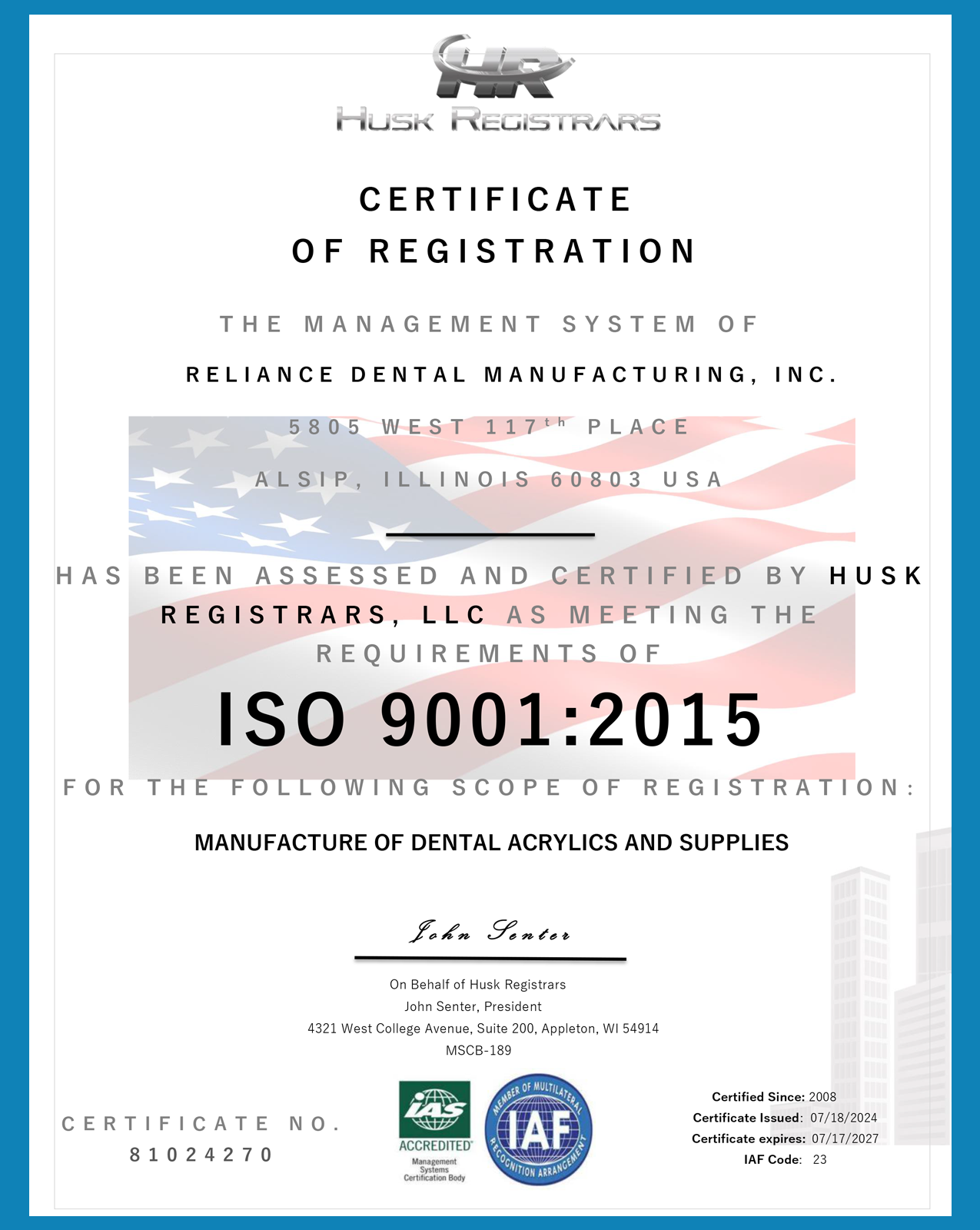Click 'John Senter, President' line
The image size is (980, 1230).
473,1006
